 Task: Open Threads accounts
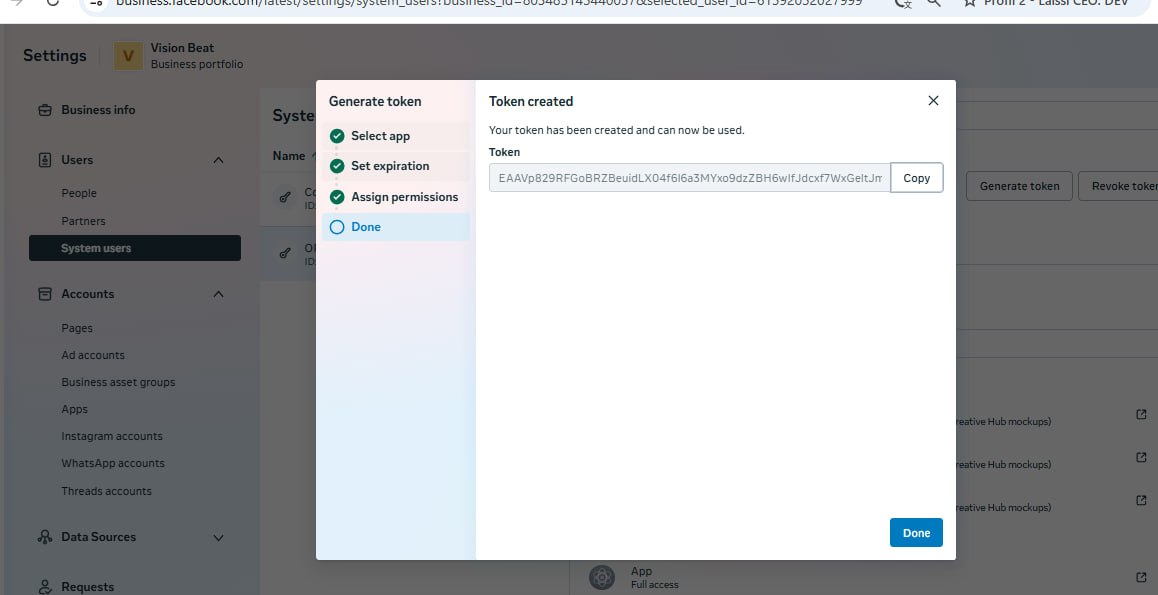click(106, 491)
